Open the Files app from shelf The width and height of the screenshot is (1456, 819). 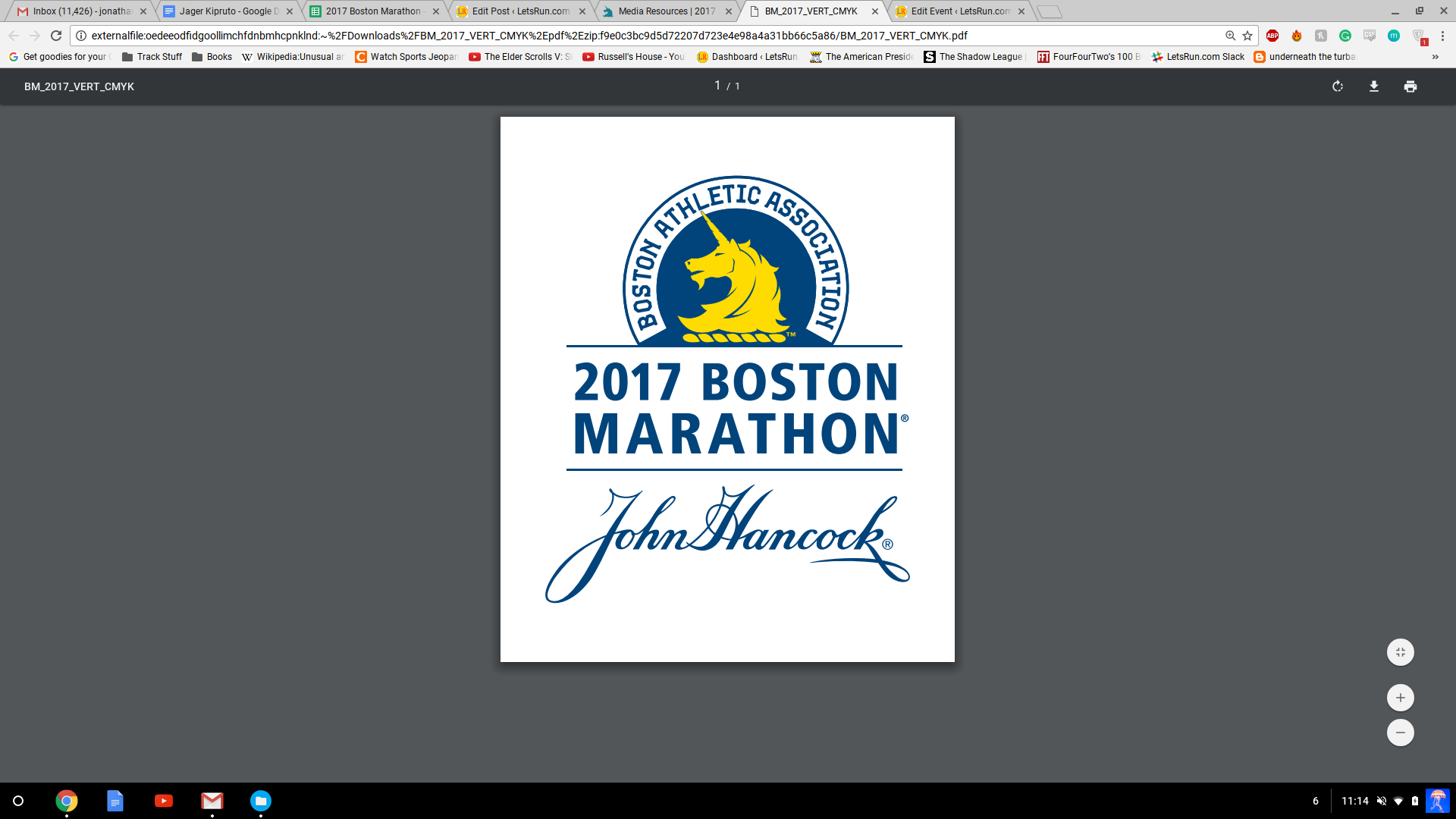coord(261,801)
